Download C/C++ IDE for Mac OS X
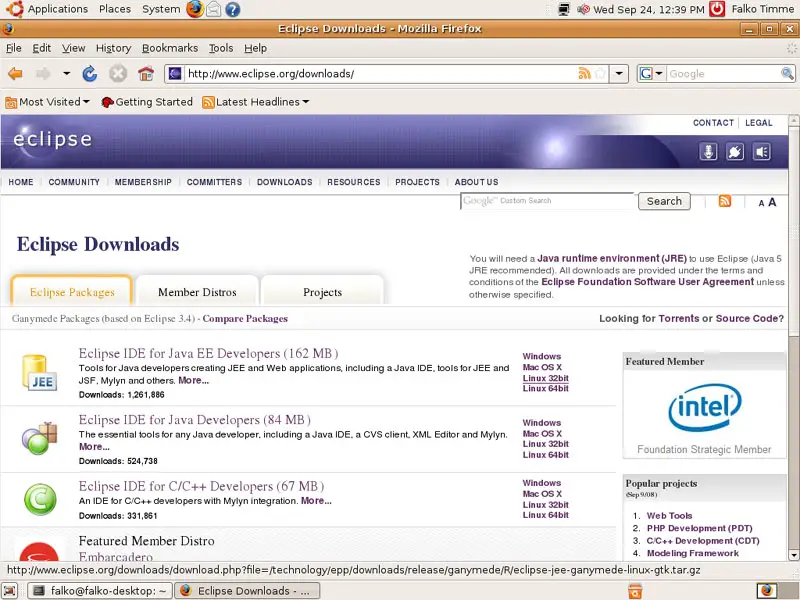Image resolution: width=800 pixels, height=600 pixels. click(542, 494)
